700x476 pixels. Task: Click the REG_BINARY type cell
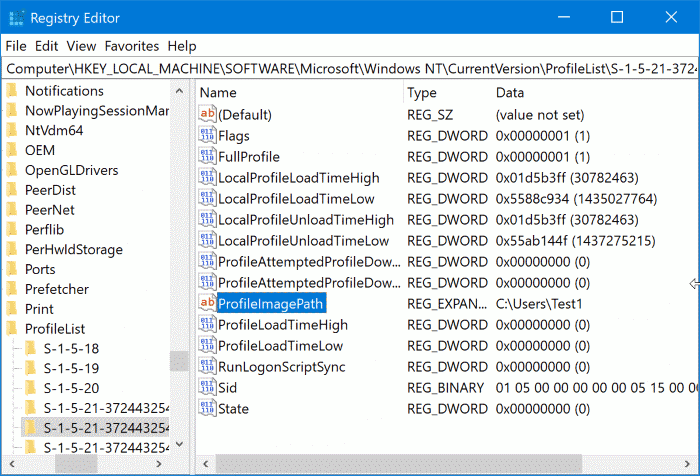click(x=445, y=388)
